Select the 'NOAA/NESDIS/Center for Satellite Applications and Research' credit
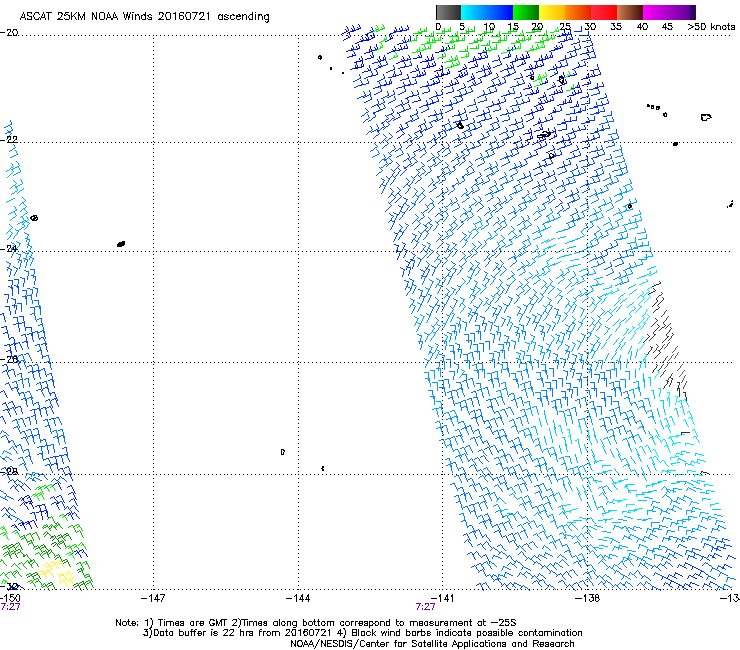 (432, 644)
